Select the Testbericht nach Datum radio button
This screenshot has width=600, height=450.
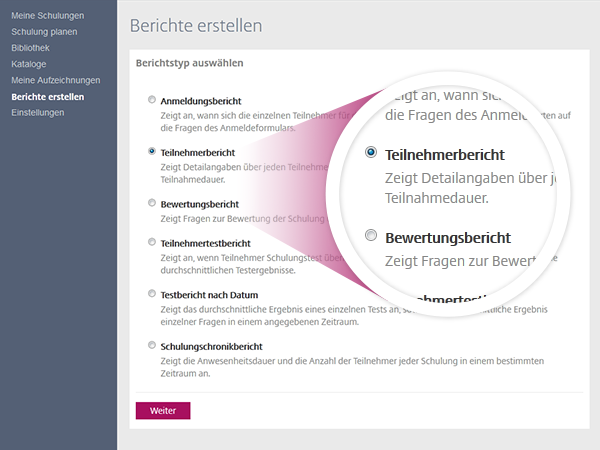pyautogui.click(x=152, y=294)
